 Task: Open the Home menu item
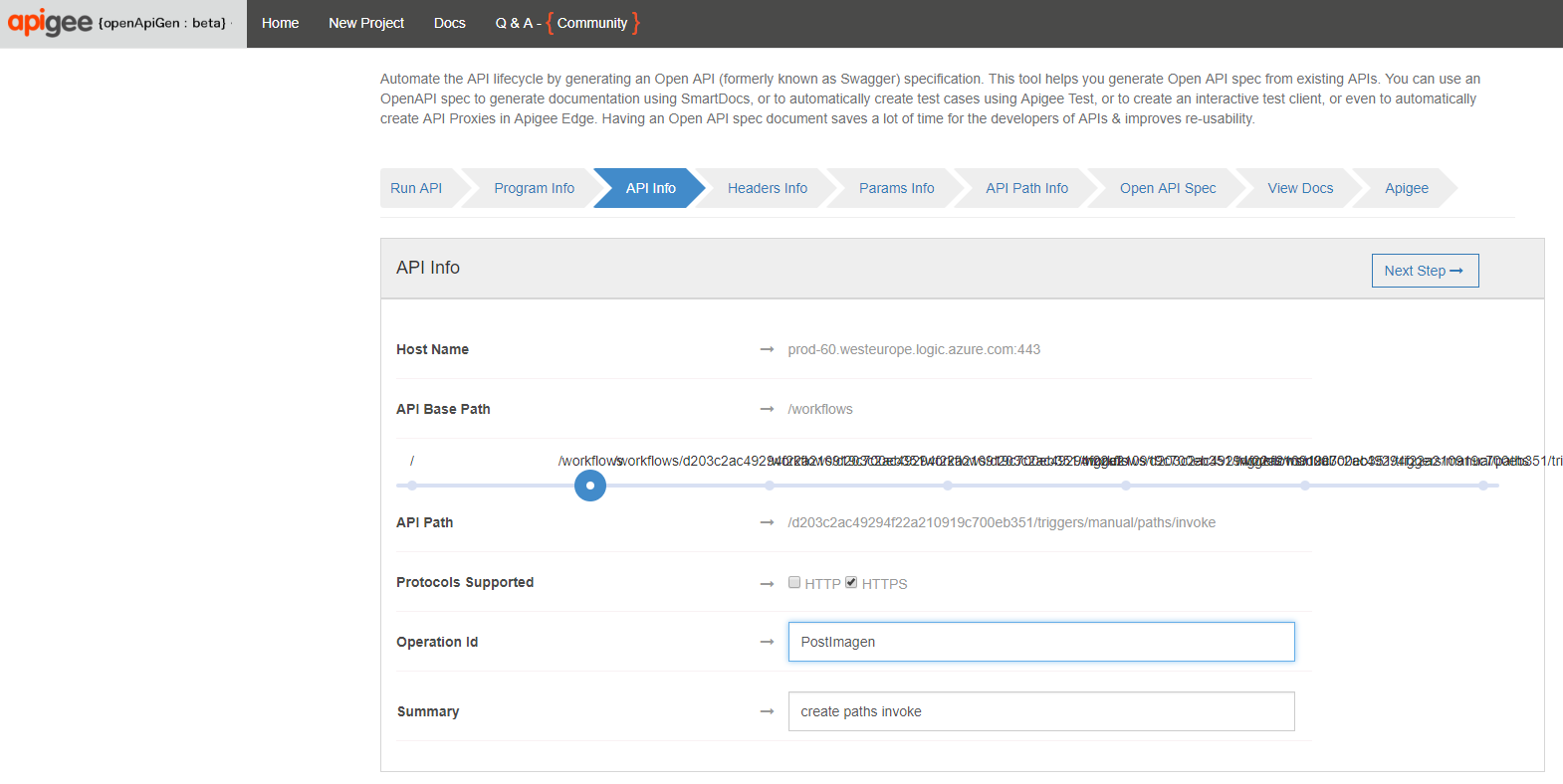pyautogui.click(x=280, y=23)
